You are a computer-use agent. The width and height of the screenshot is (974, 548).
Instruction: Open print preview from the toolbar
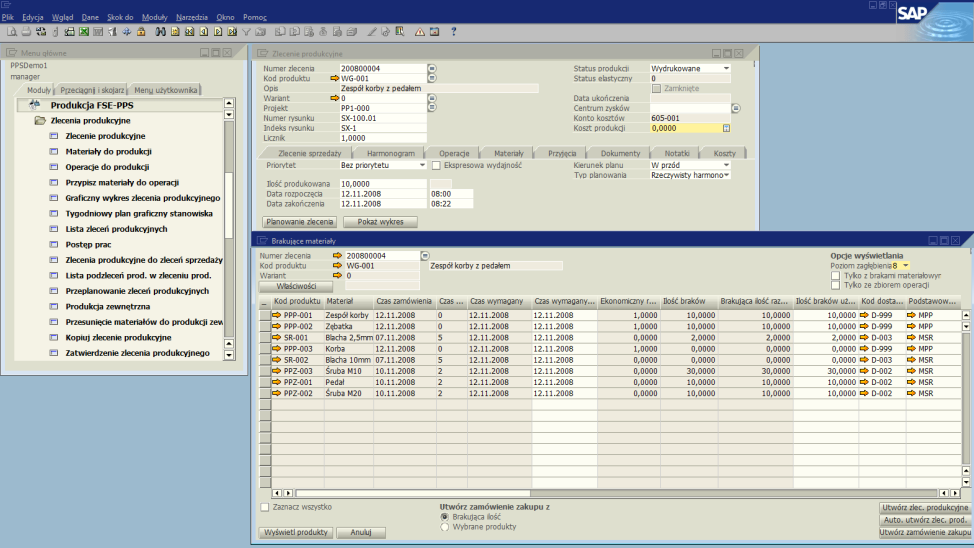pos(12,32)
